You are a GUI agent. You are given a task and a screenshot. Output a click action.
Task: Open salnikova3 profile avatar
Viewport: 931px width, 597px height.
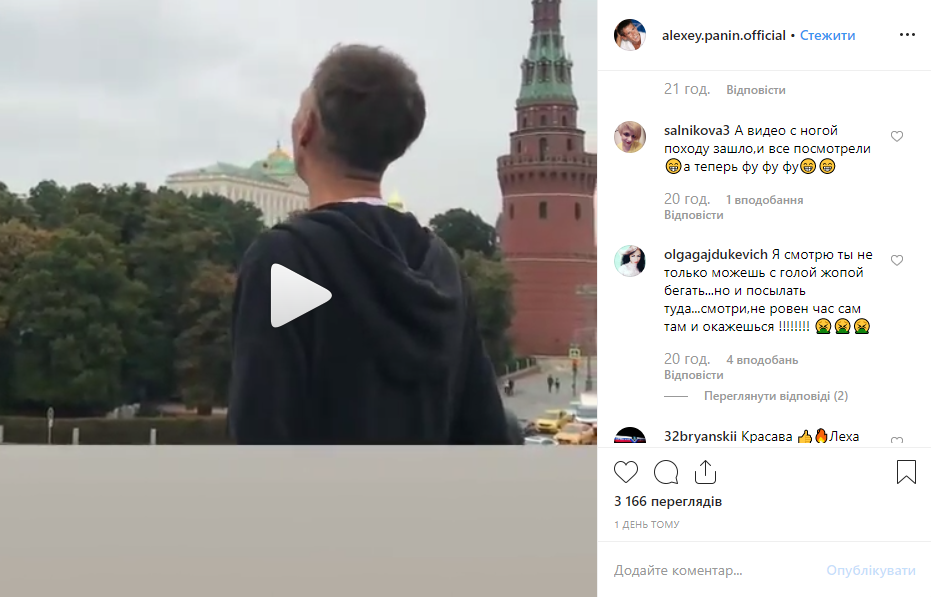coord(629,137)
